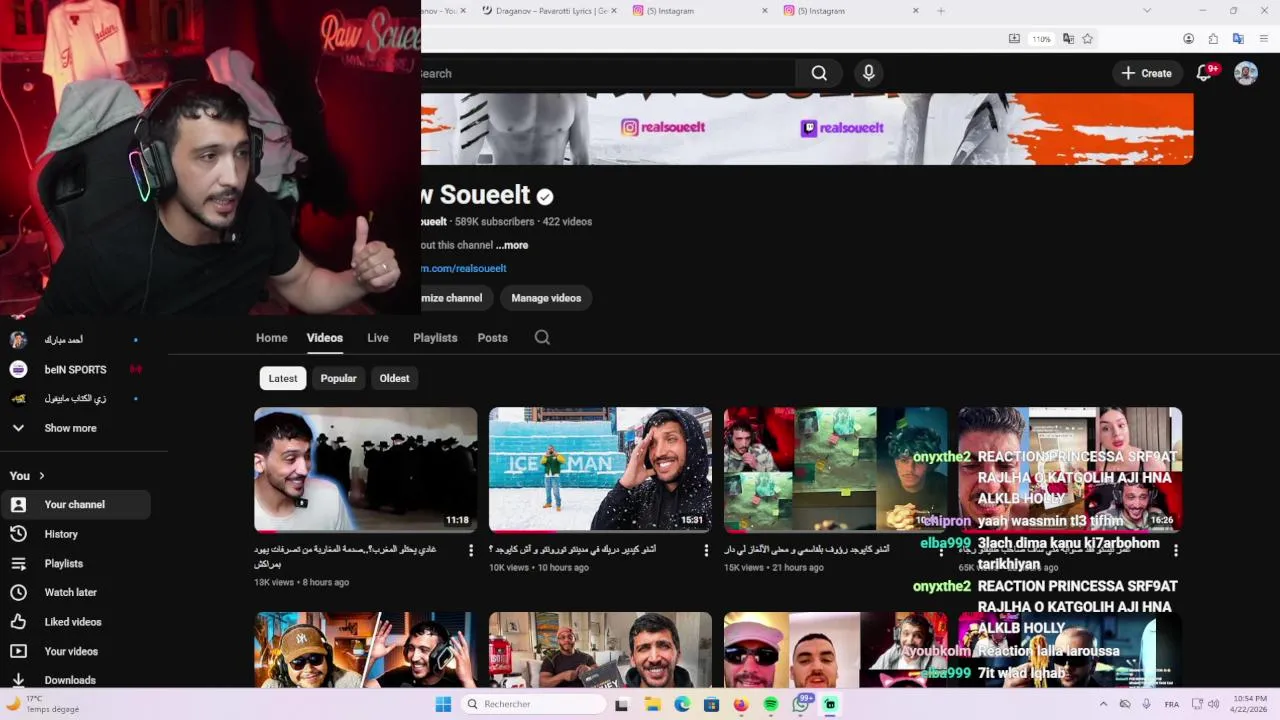Open a new browser tab with plus

tap(941, 11)
